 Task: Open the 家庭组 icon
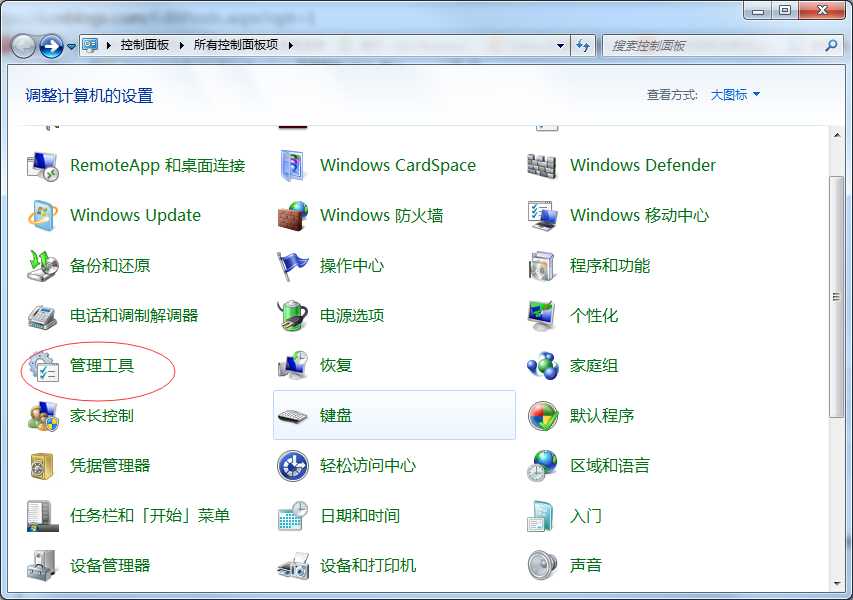click(x=542, y=366)
